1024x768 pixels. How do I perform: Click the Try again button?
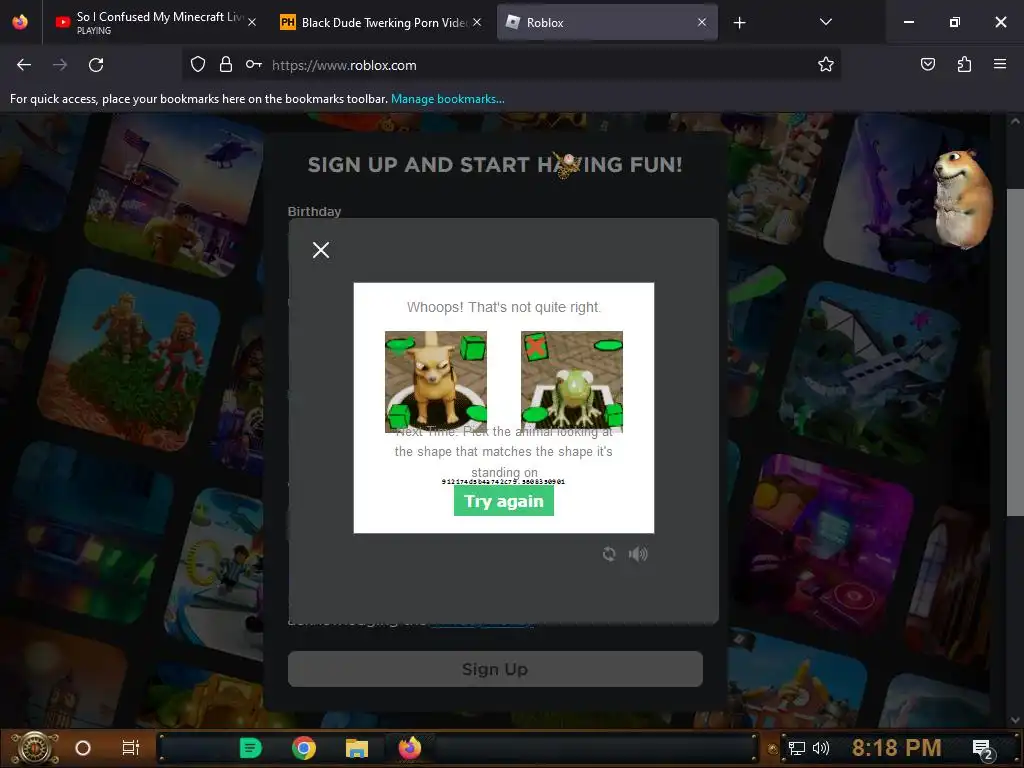pyautogui.click(x=504, y=501)
